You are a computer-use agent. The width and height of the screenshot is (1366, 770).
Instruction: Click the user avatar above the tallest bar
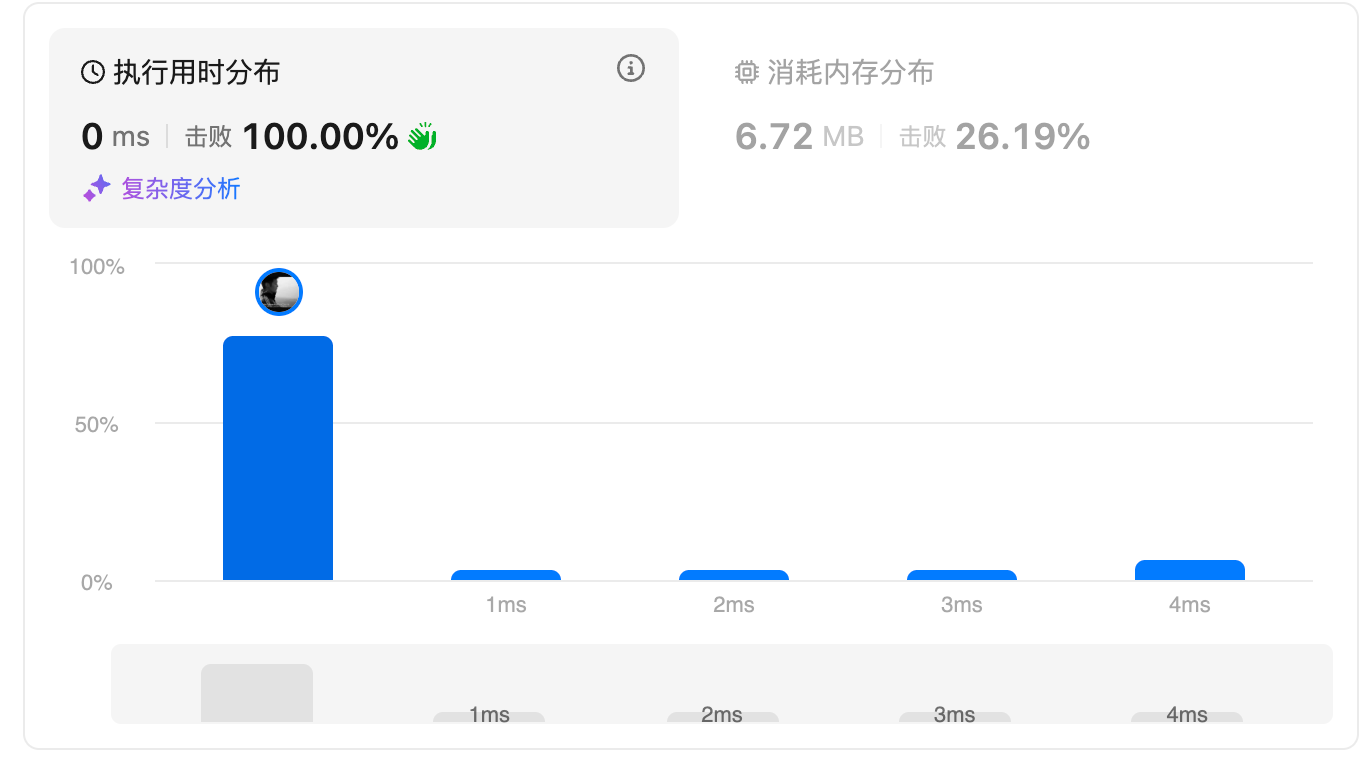click(x=279, y=292)
